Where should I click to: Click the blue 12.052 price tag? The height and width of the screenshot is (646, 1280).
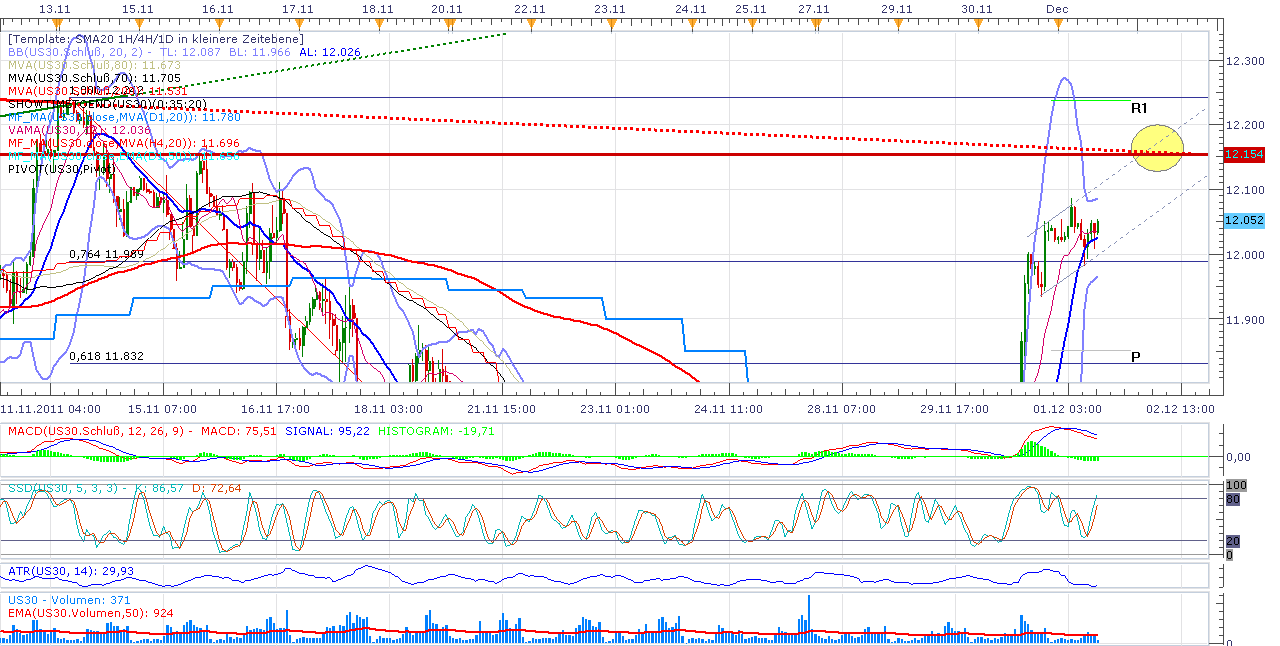pos(1243,221)
